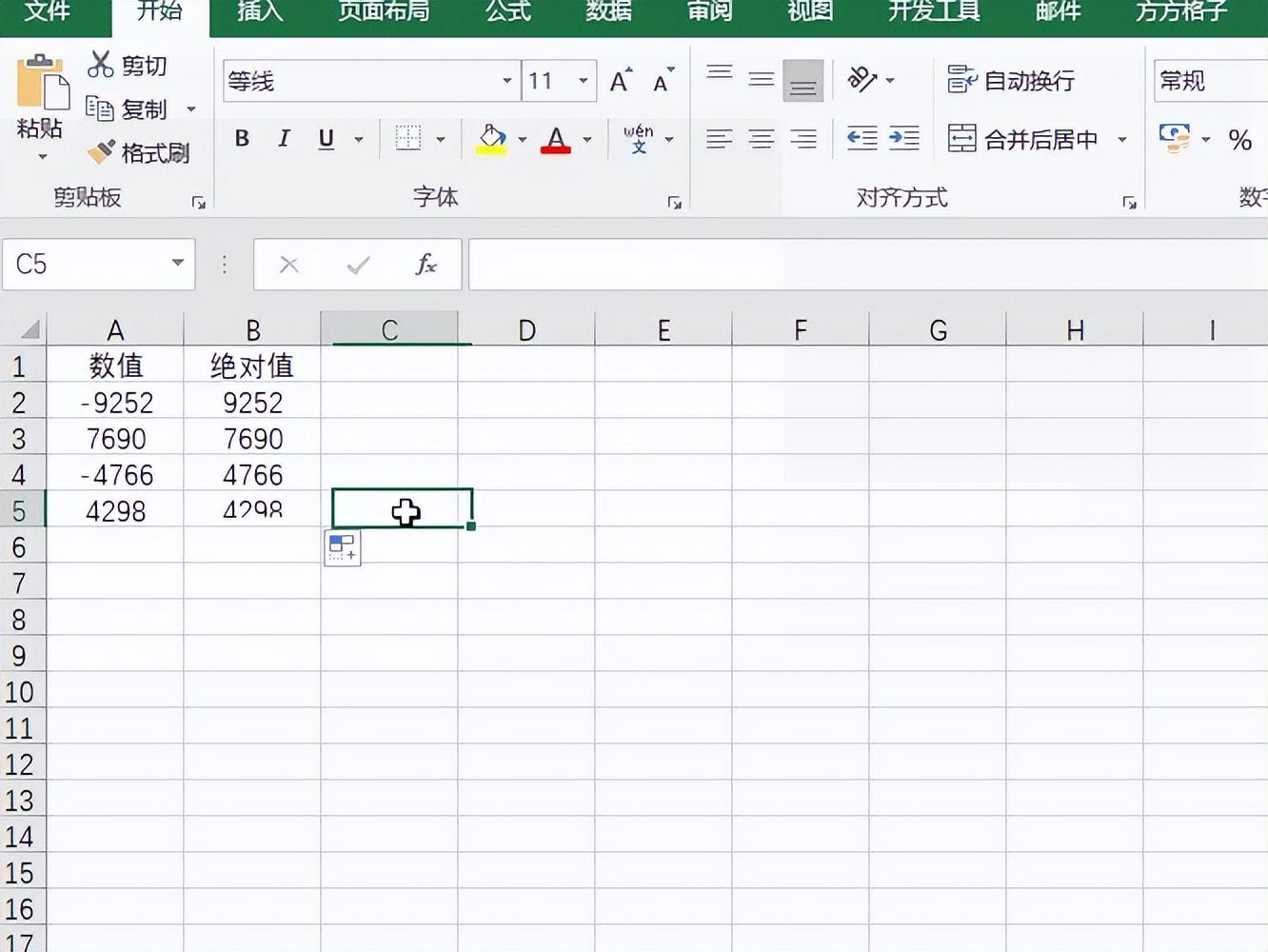Toggle Underline formatting
Viewport: 1268px width, 952px height.
click(x=326, y=139)
